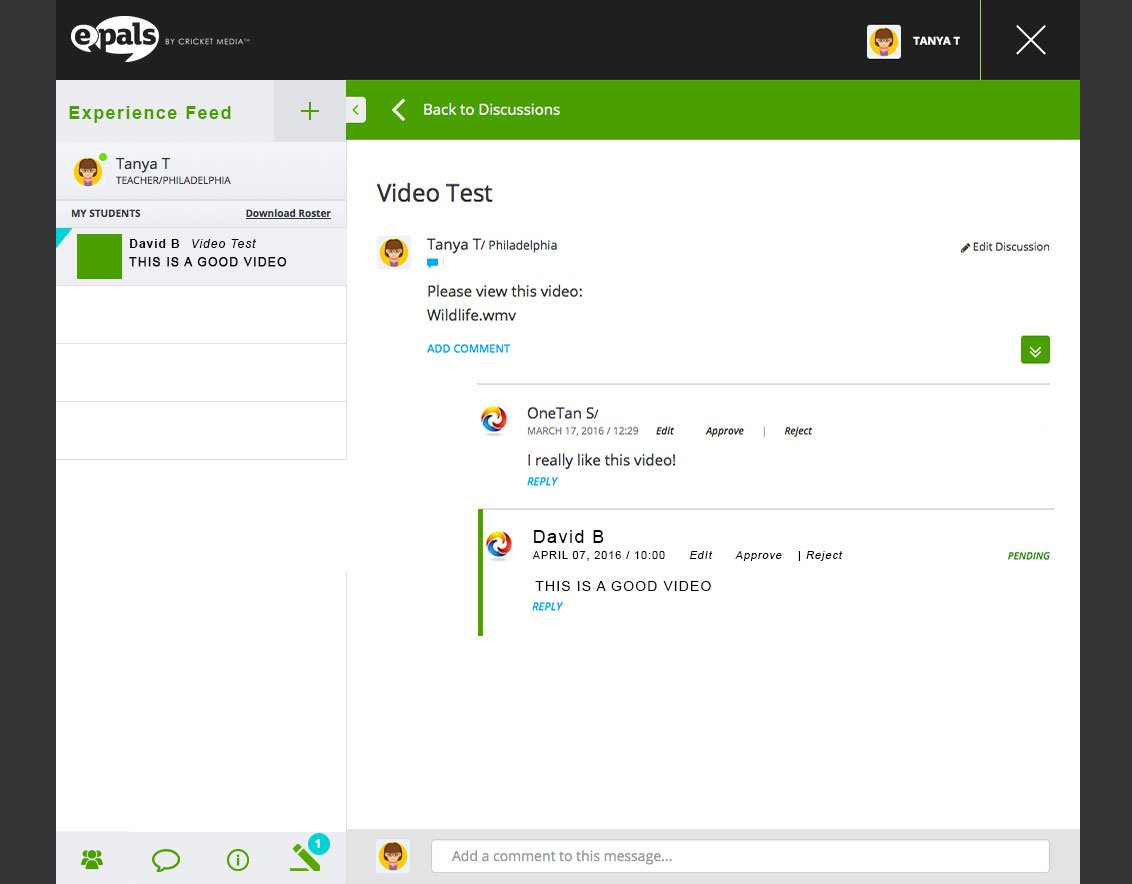Click TANYA T username in header
Screen dimensions: 1132x884
coord(936,41)
